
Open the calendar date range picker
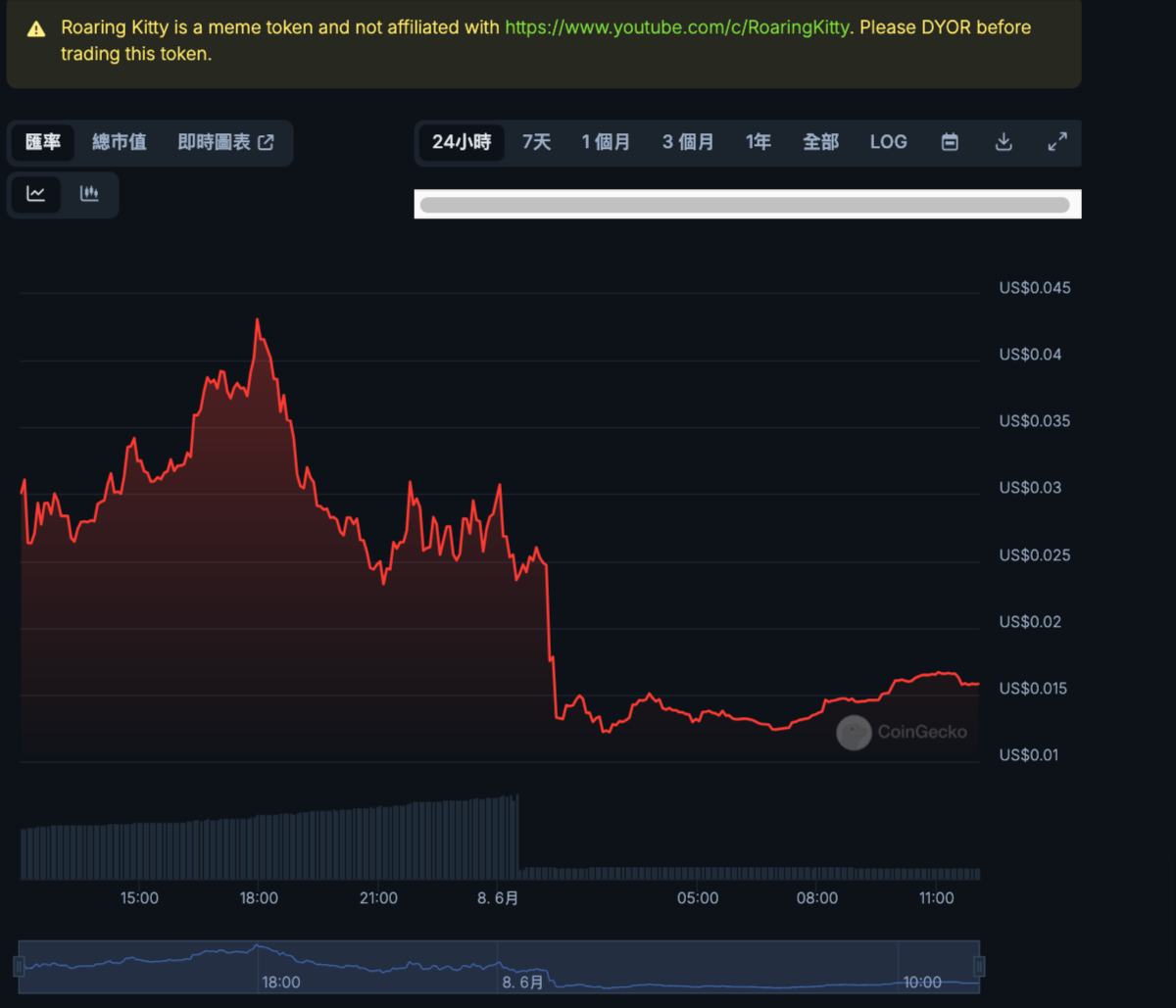[949, 142]
